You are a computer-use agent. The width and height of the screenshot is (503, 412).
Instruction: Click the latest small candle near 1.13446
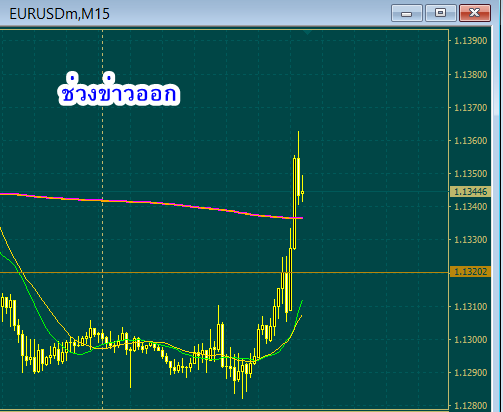tap(302, 192)
